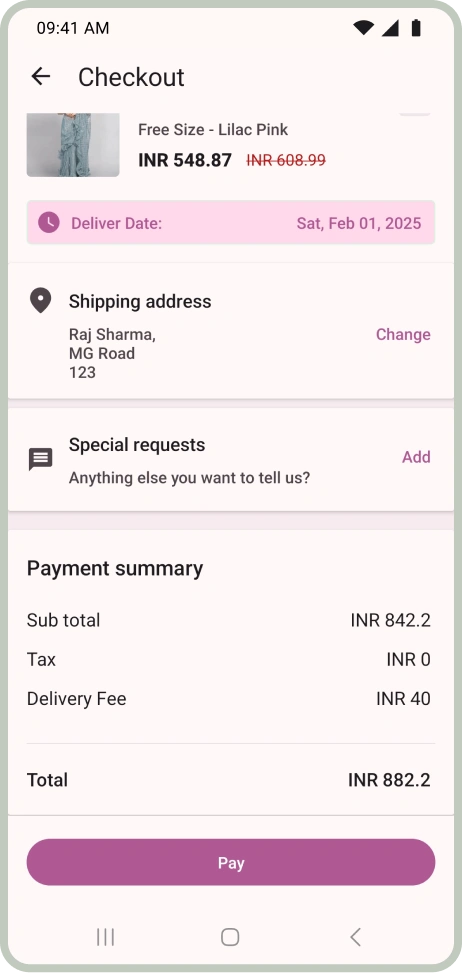Viewport: 462px width, 973px height.
Task: Tap the back arrow beside Checkout
Action: (41, 77)
